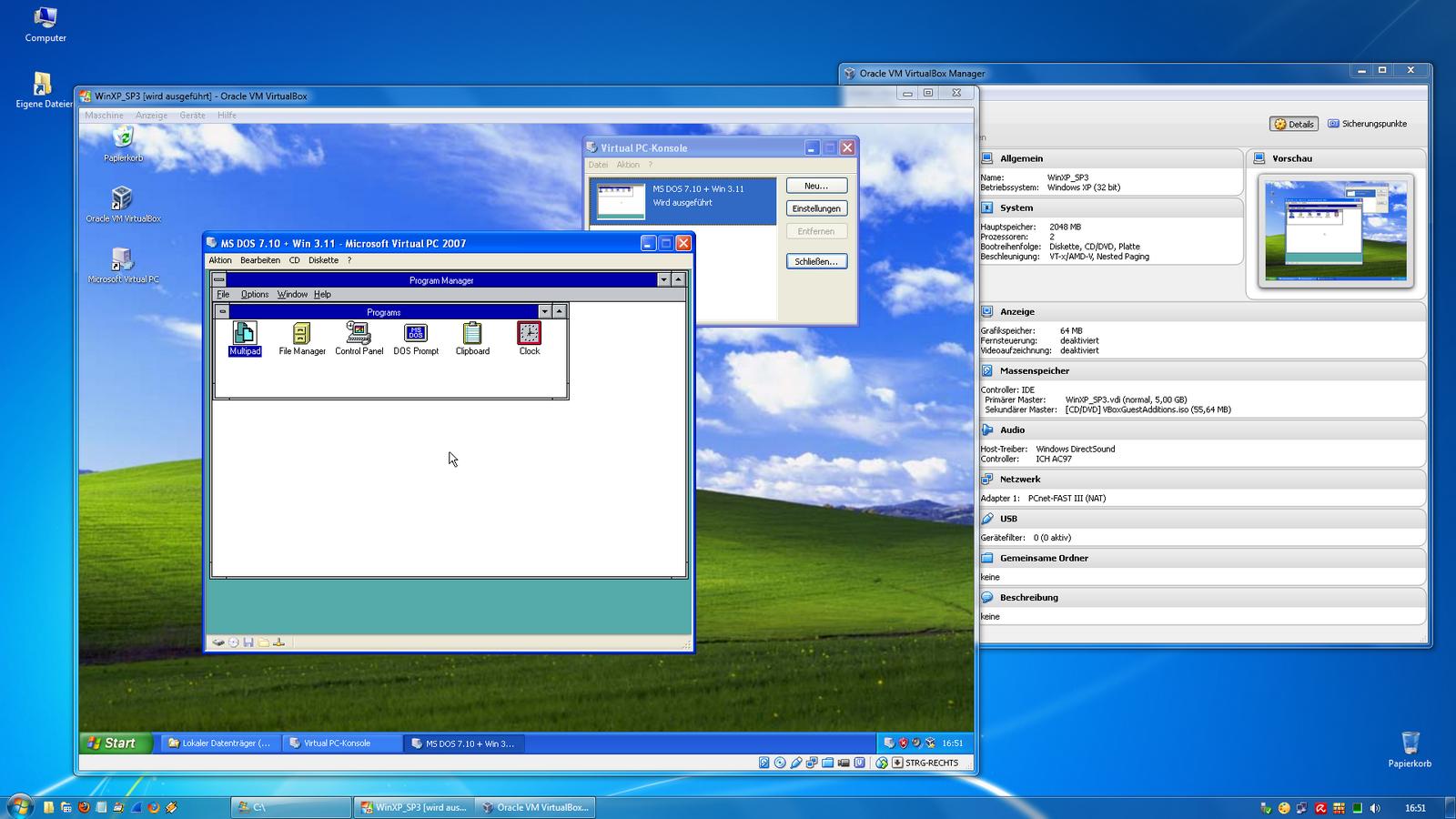Open the Maschine menu in VirtualBox window
This screenshot has width=1456, height=819.
pos(104,116)
